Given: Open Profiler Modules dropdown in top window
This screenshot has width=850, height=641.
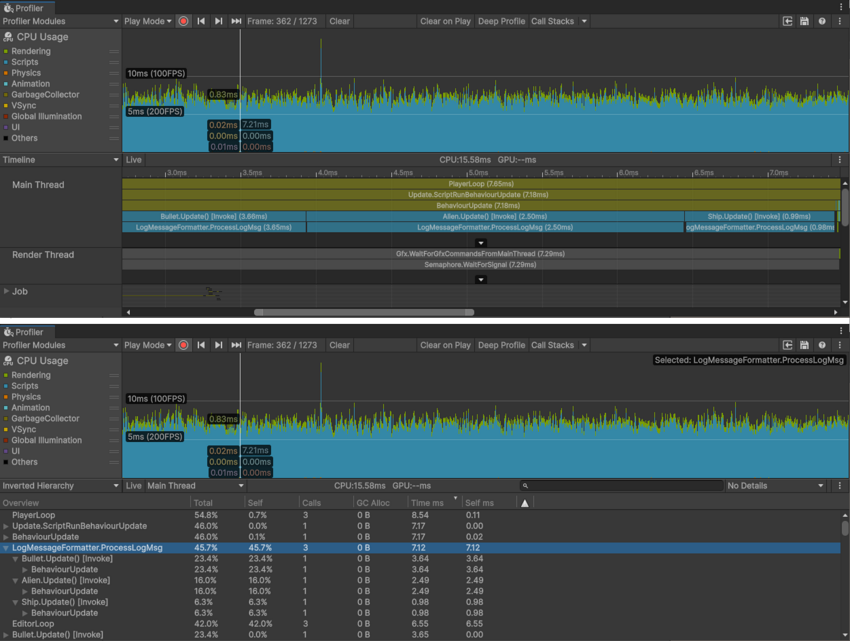Looking at the screenshot, I should 60,21.
